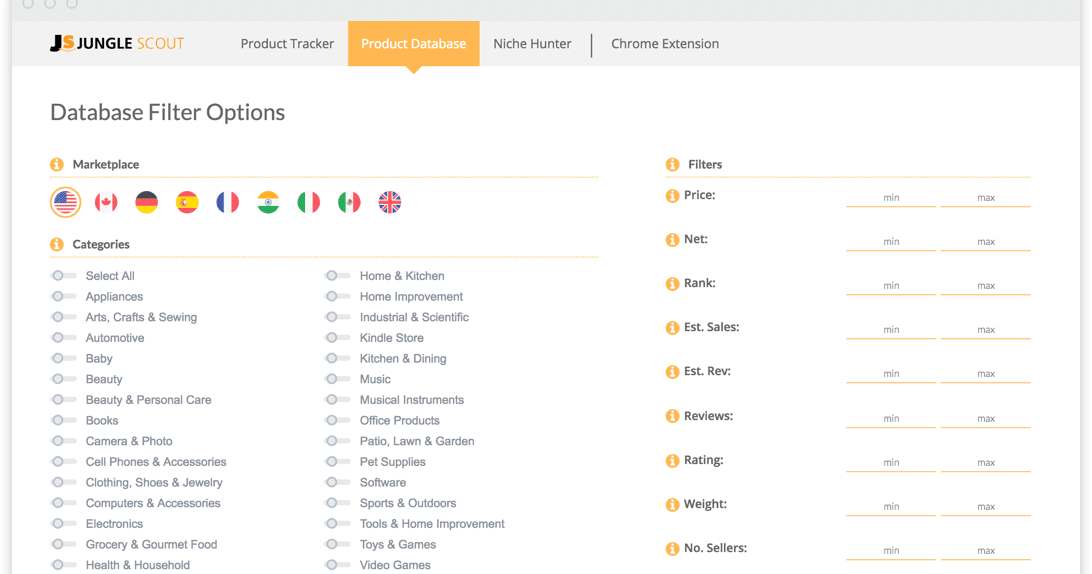Screen dimensions: 1092x574
Task: Select the Spain marketplace flag
Action: pyautogui.click(x=187, y=203)
